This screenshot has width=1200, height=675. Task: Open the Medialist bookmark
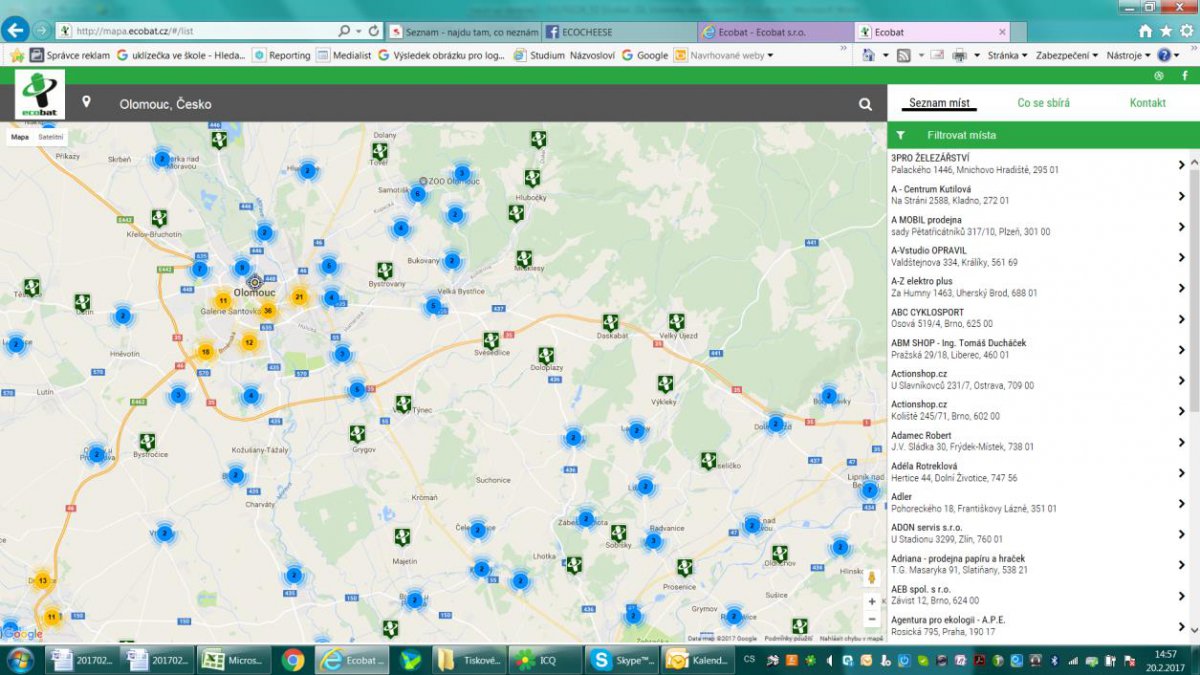point(343,55)
